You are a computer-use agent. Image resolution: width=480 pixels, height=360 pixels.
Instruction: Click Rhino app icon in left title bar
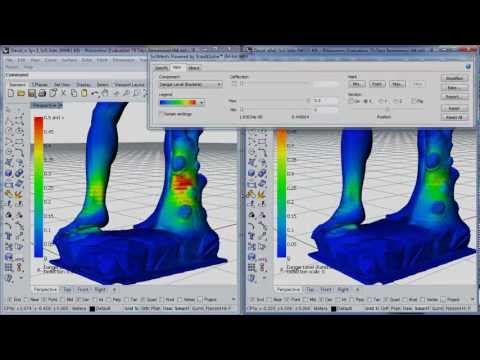pos(6,51)
